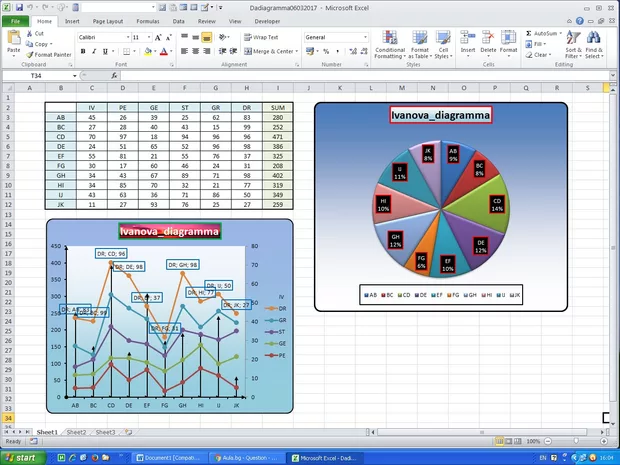
Task: Click the Decrease Font Size icon
Action: (169, 38)
